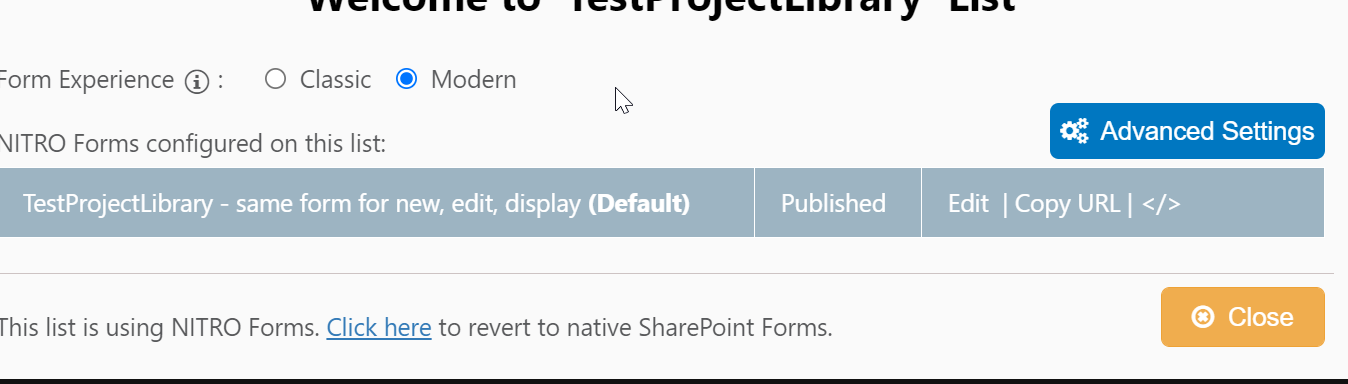This screenshot has height=384, width=1348.
Task: Close the NITRO Forms dialog
Action: point(1243,317)
